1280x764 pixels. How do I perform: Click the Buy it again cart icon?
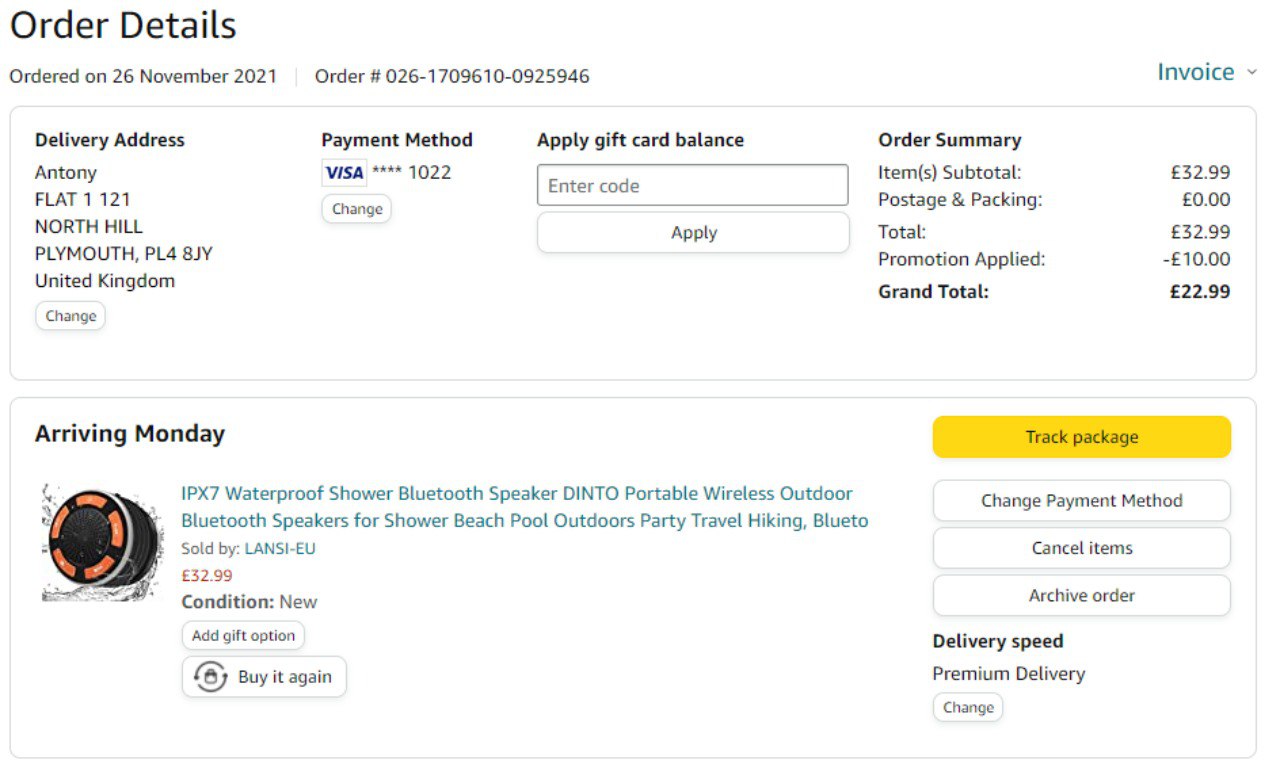click(x=210, y=677)
